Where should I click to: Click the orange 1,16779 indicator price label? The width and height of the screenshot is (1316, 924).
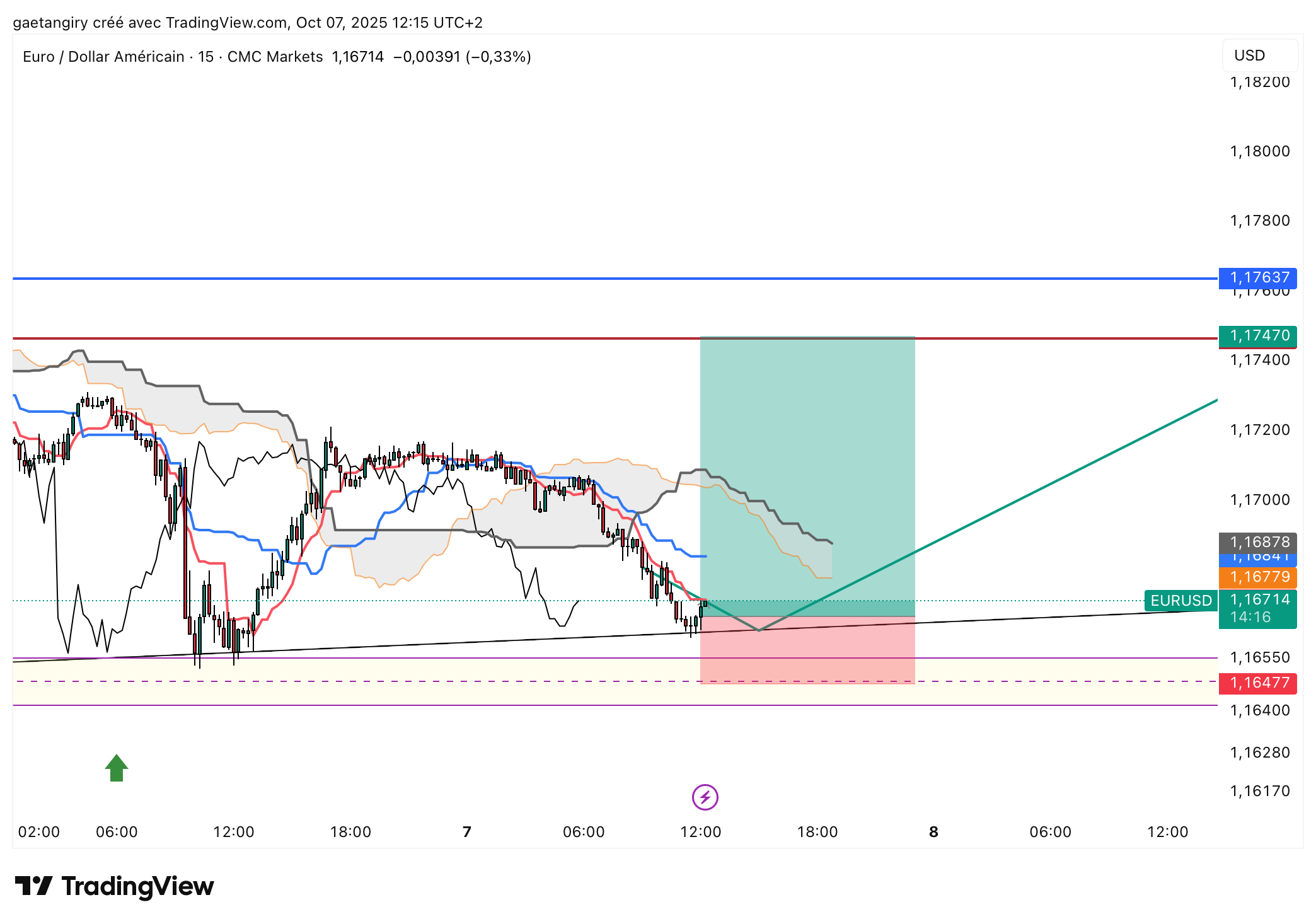pos(1257,577)
